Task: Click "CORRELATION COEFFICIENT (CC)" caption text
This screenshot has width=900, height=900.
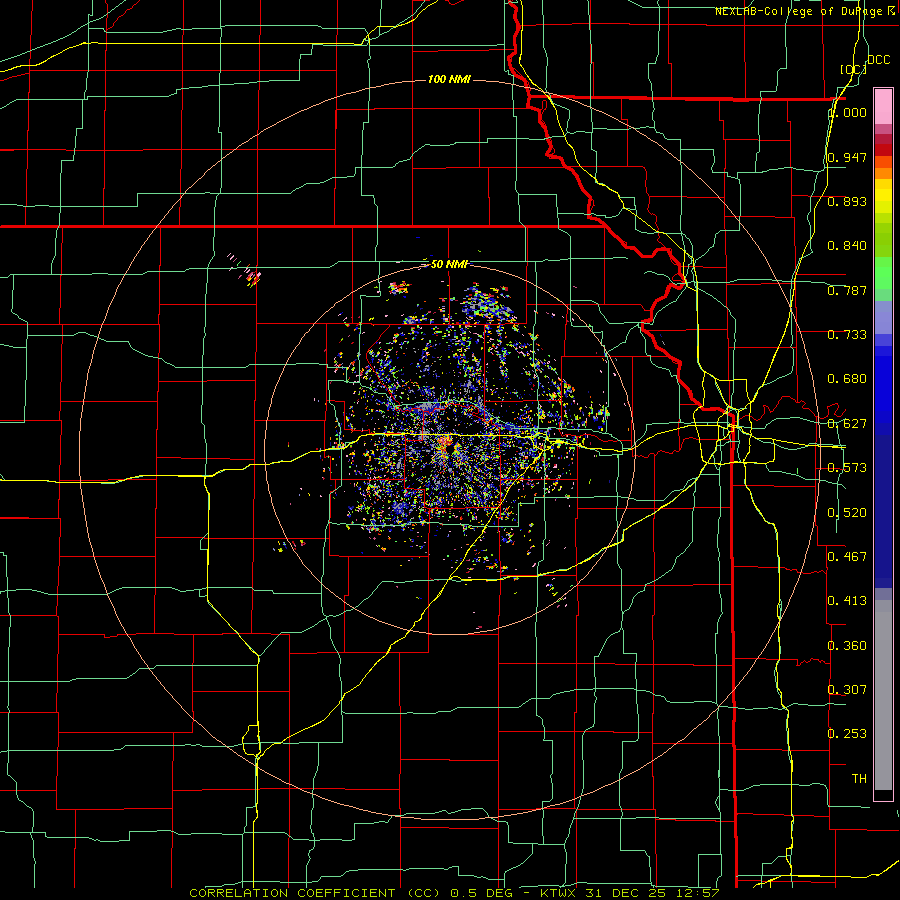Action: [x=315, y=893]
